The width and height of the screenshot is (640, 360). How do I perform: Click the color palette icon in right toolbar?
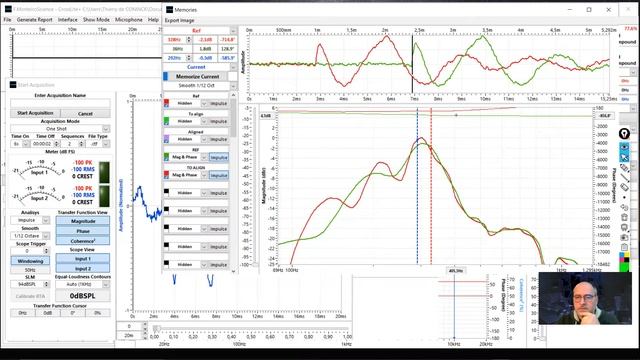[x=624, y=257]
